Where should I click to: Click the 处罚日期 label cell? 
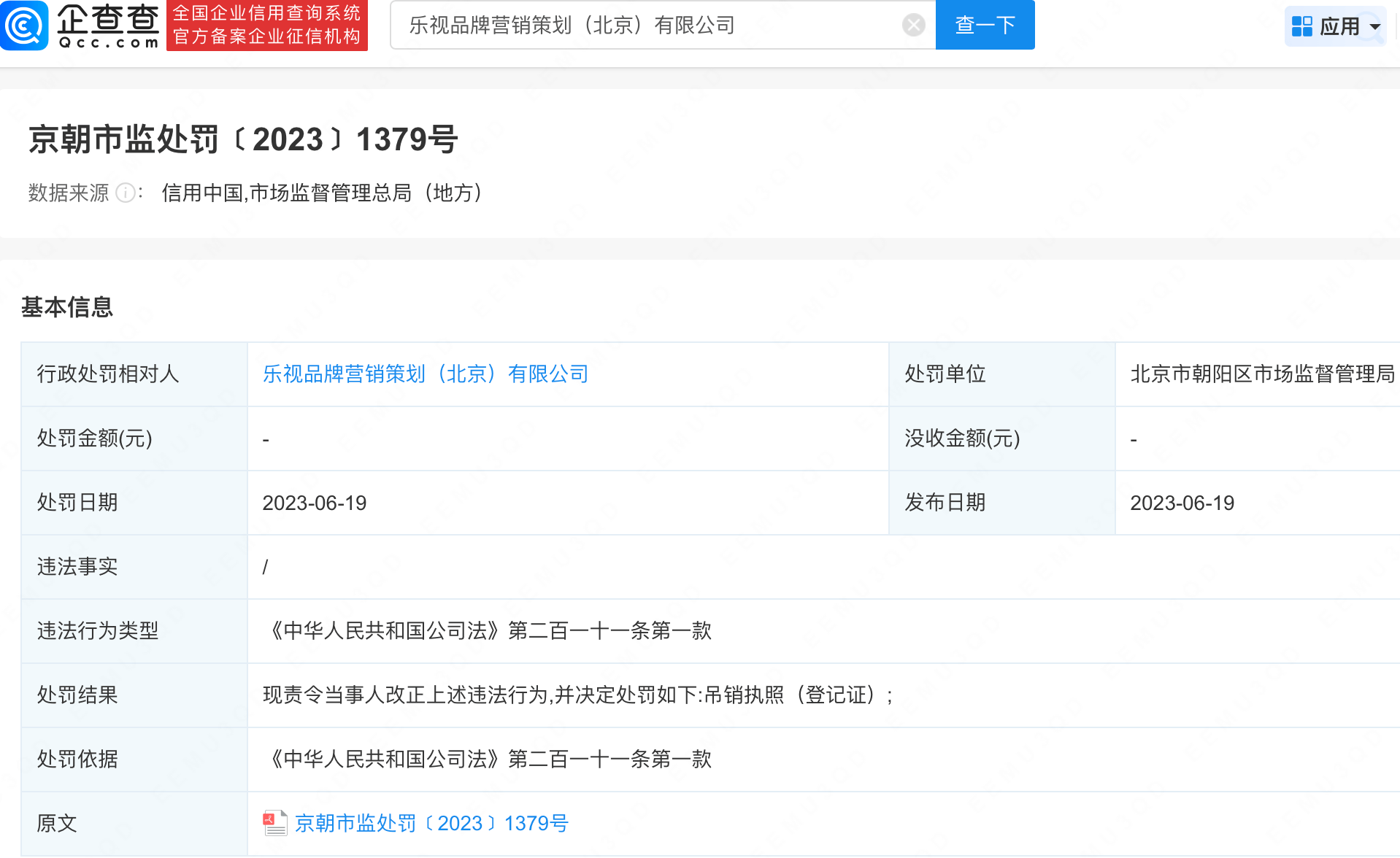coord(134,503)
